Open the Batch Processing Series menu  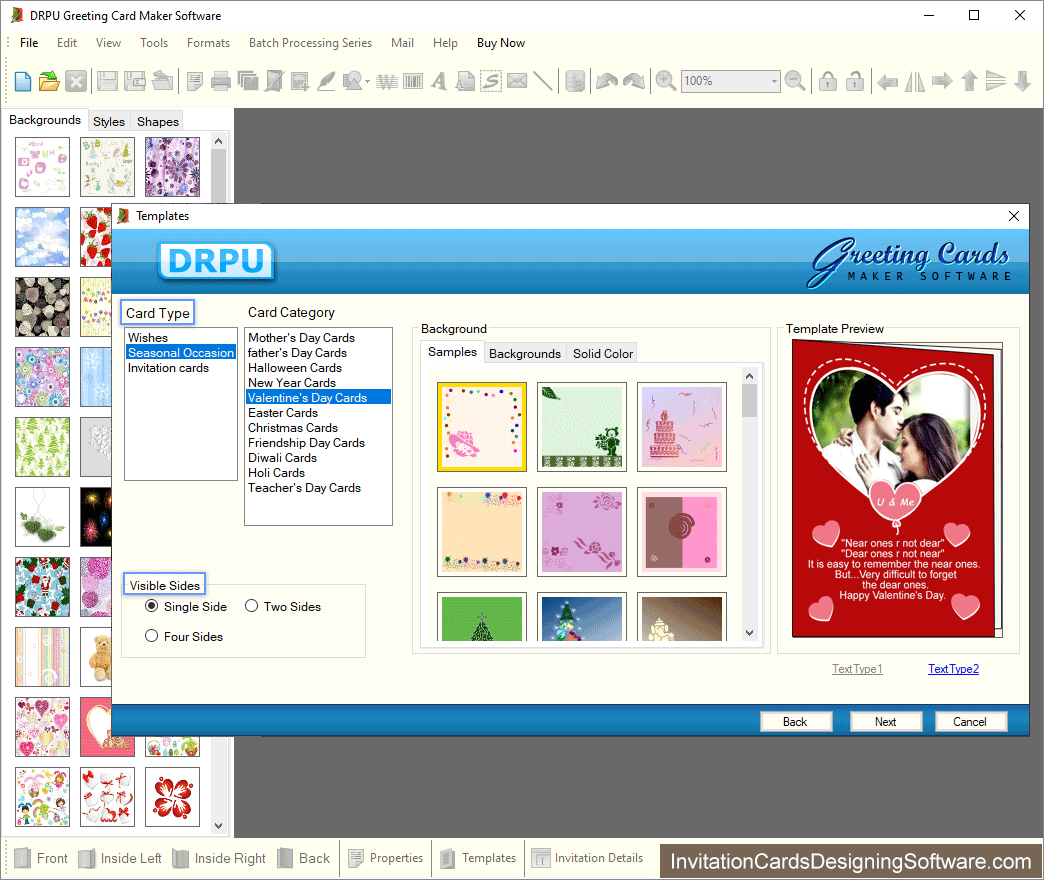pos(310,43)
